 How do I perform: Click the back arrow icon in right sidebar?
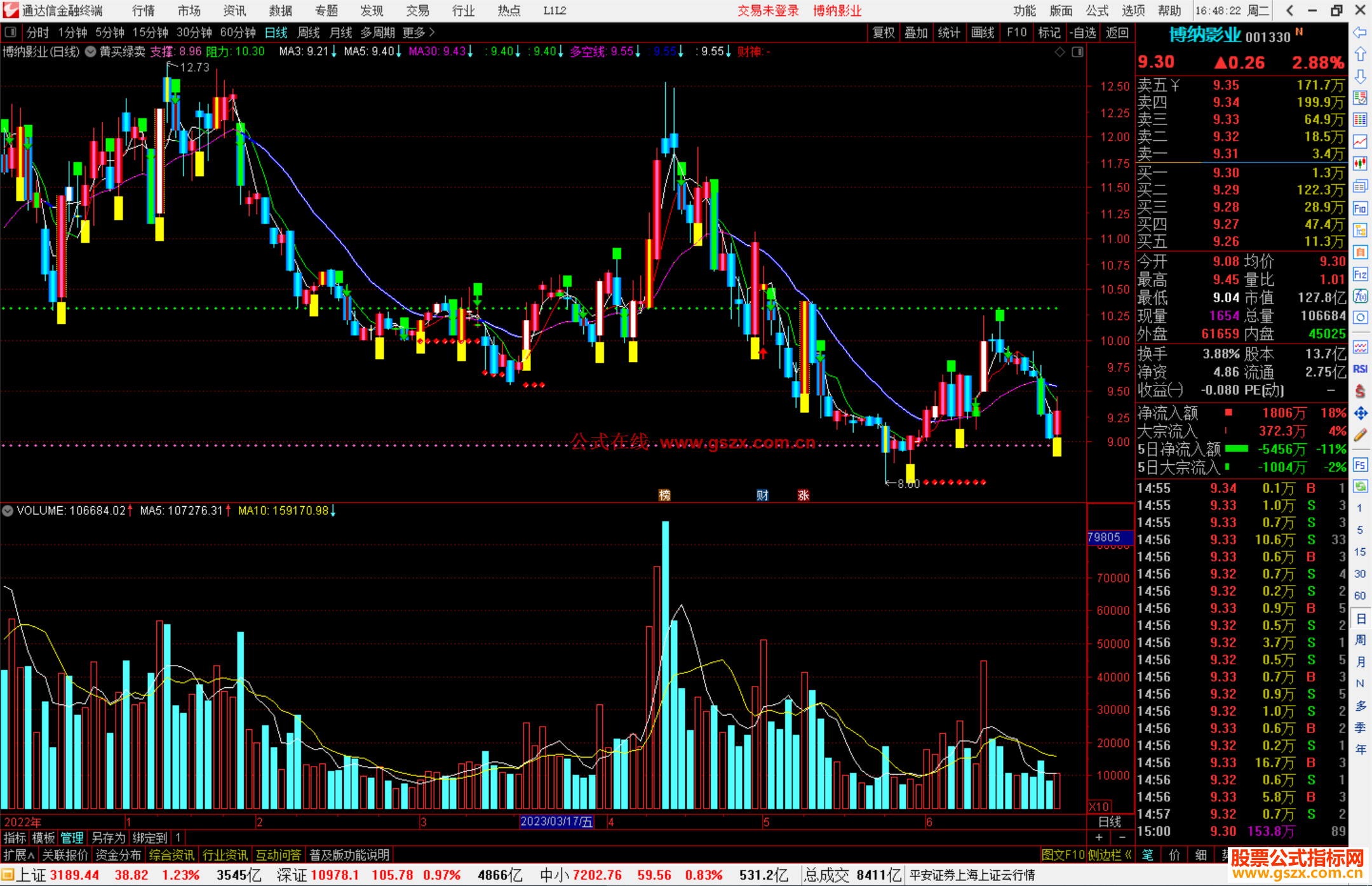coord(1360,32)
